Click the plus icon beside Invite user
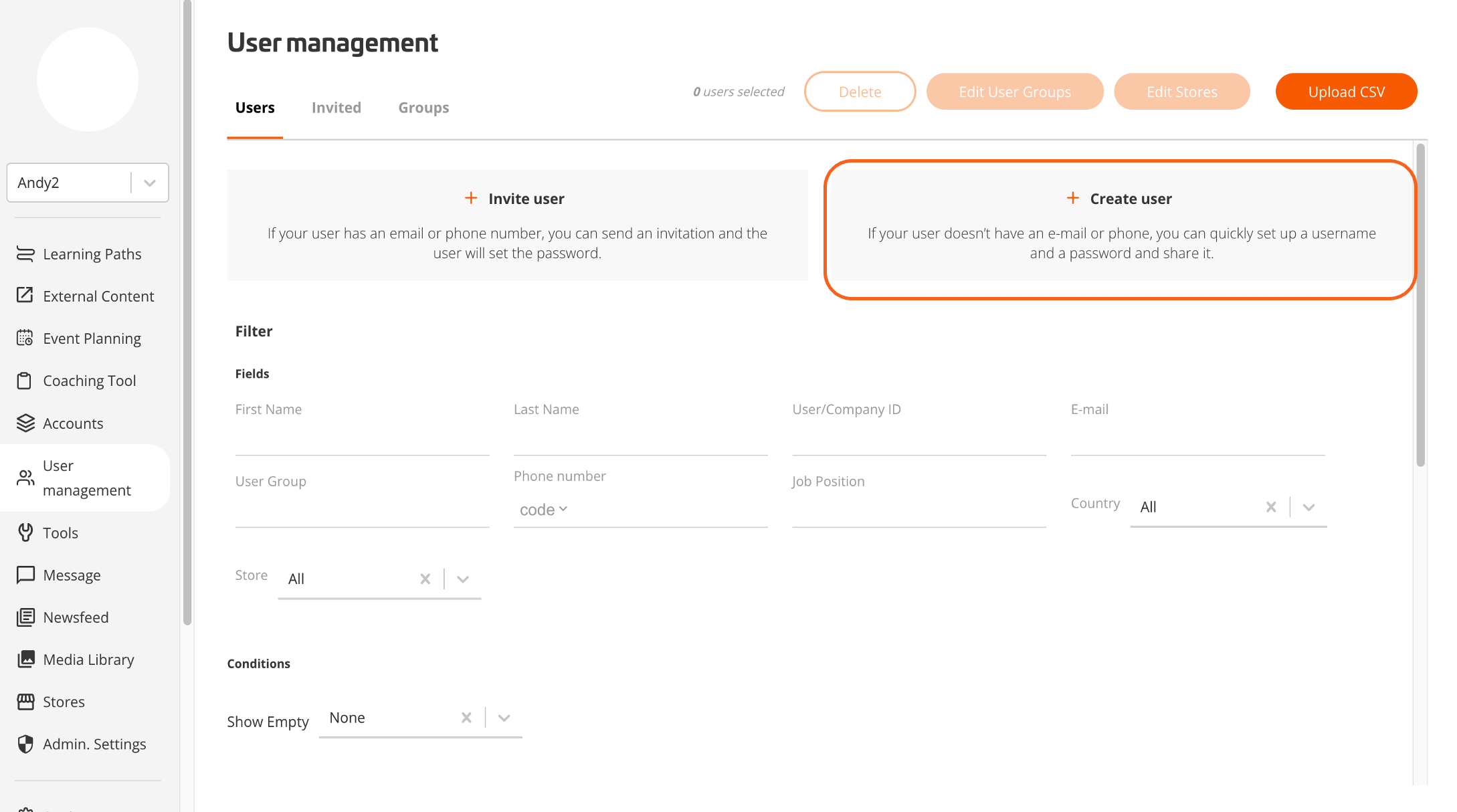Viewport: 1457px width, 812px height. tap(471, 198)
